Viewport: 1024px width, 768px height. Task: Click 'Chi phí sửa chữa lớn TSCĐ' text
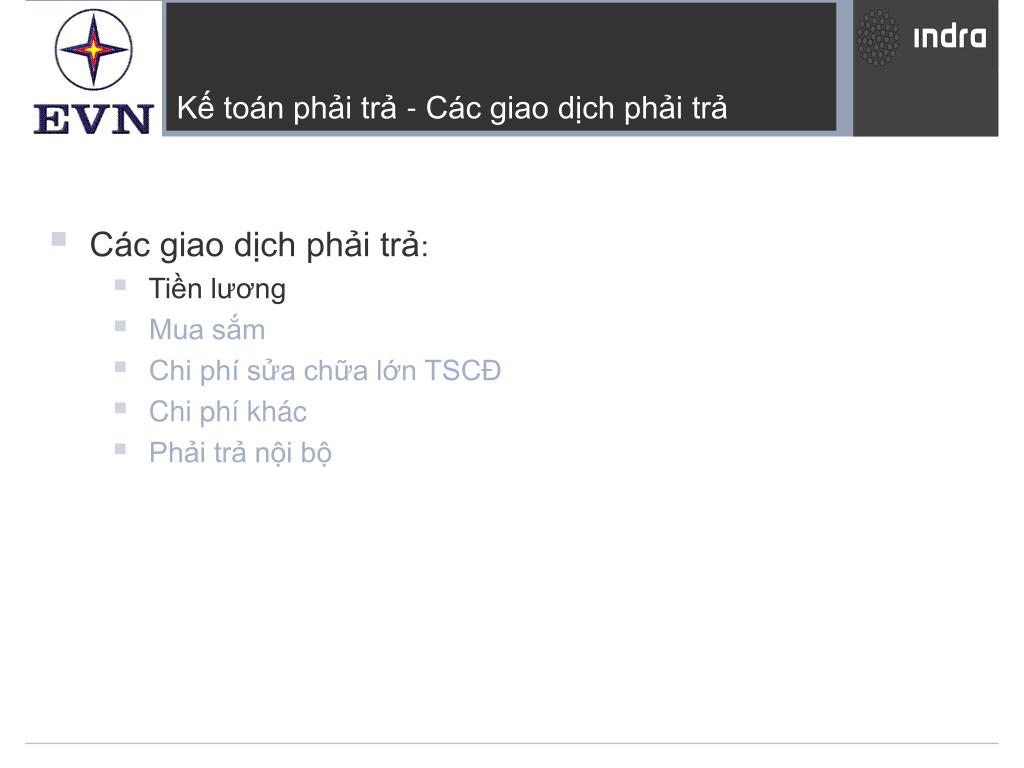(x=325, y=371)
